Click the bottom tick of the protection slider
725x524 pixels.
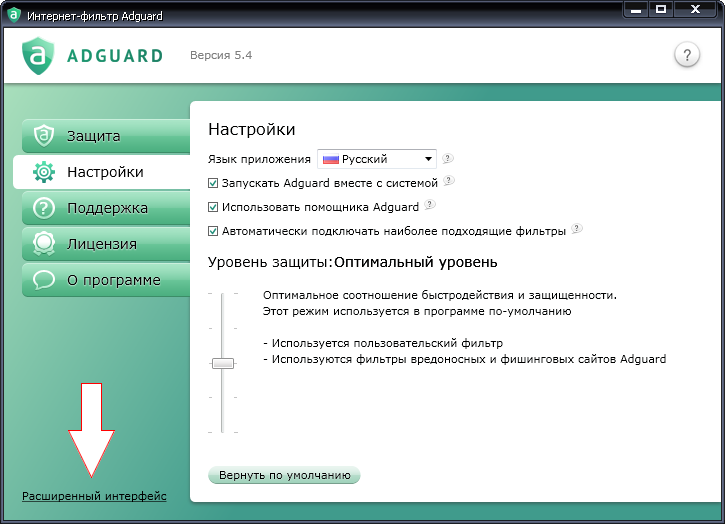223,432
